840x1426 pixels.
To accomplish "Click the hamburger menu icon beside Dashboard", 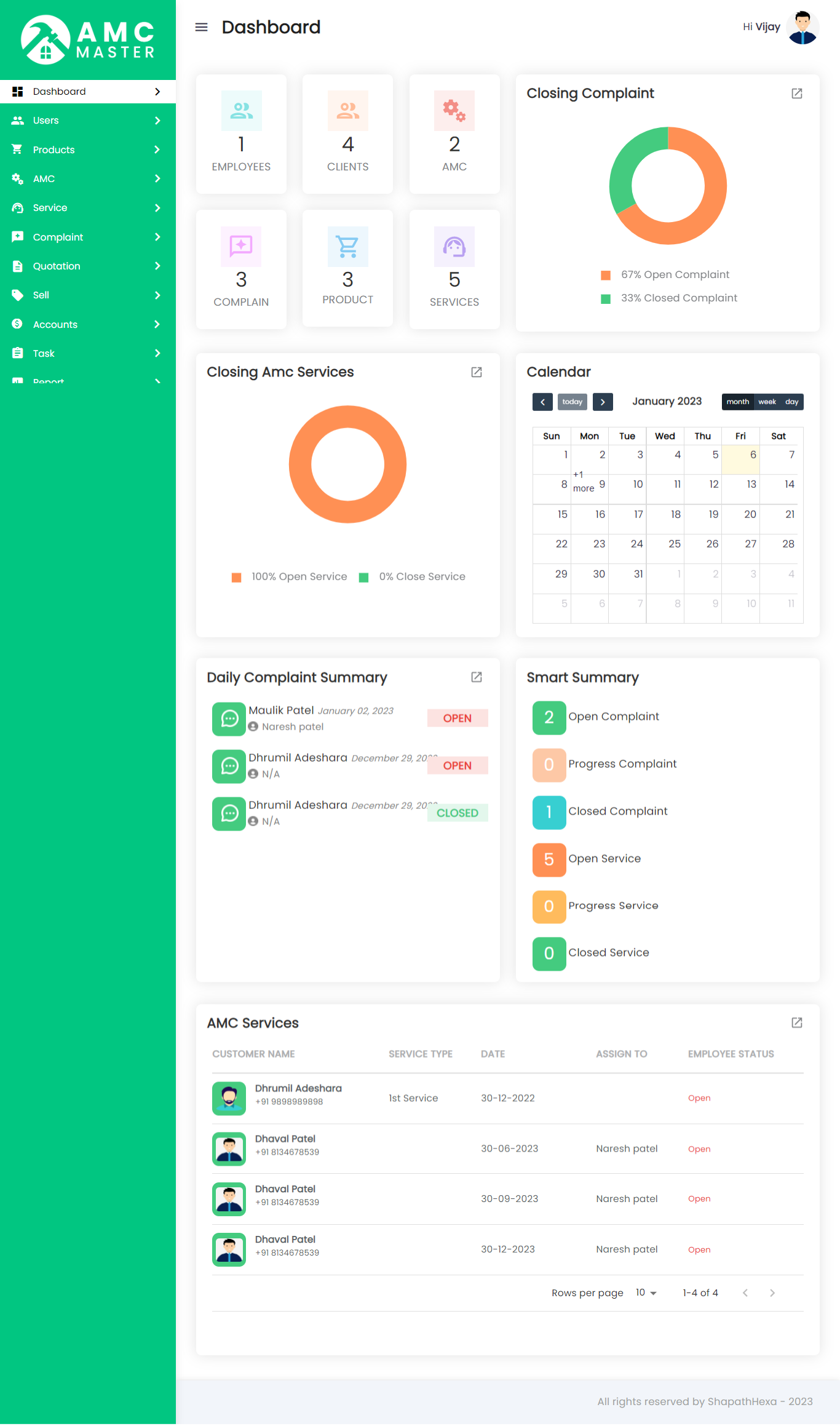I will [x=201, y=27].
